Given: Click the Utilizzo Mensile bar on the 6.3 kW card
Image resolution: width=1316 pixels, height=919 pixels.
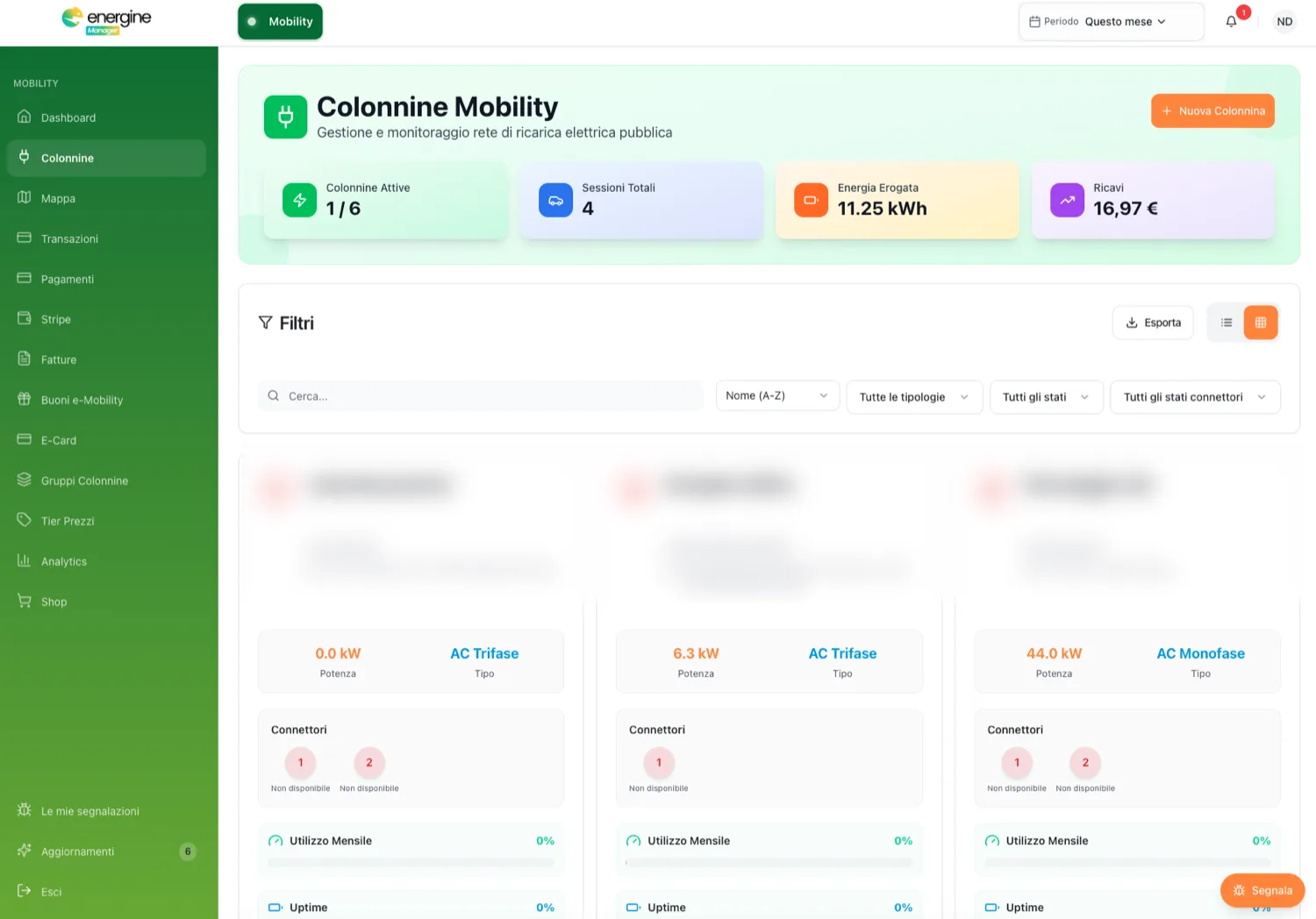Looking at the screenshot, I should [769, 862].
